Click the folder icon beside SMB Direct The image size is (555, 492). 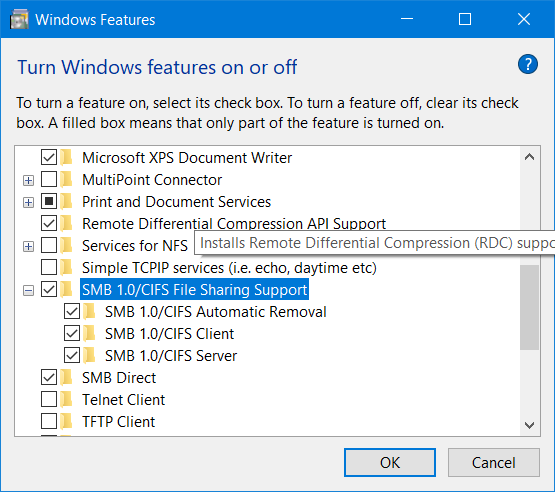(67, 378)
